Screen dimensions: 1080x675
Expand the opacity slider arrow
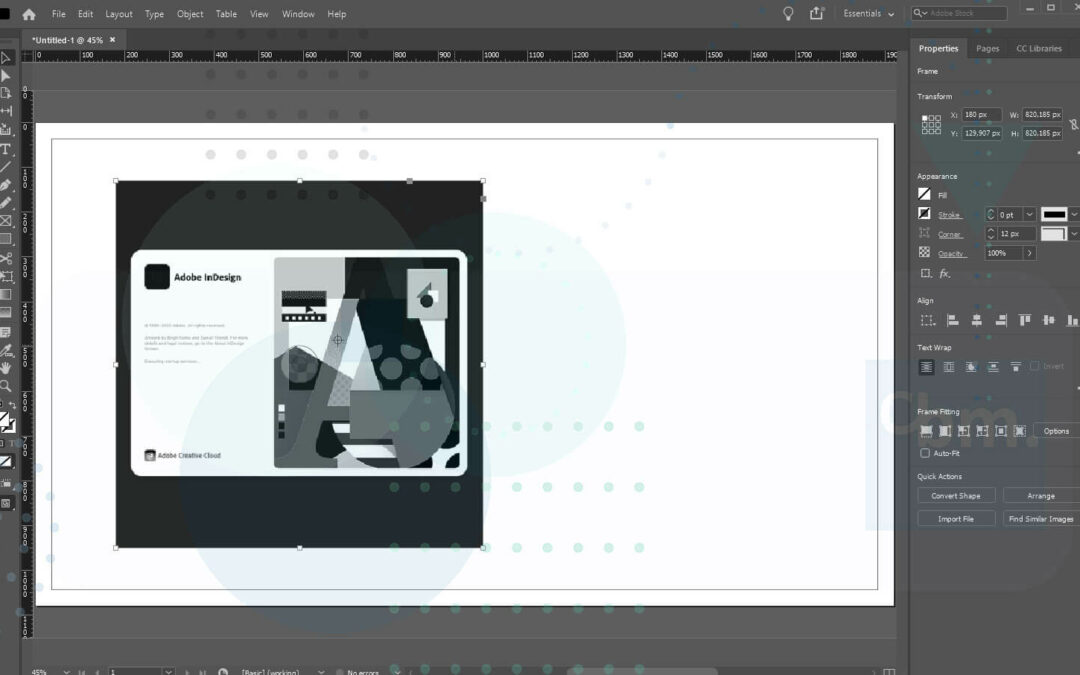[x=1030, y=253]
